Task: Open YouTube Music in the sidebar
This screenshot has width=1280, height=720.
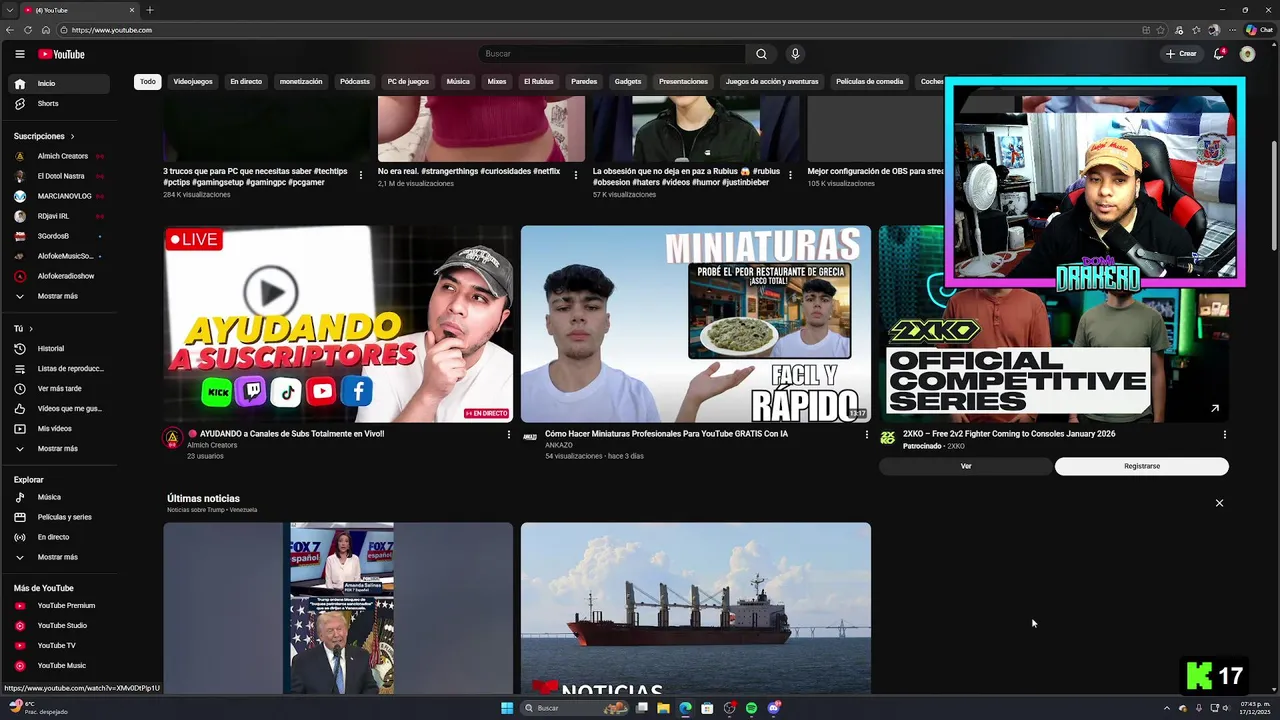Action: click(60, 666)
